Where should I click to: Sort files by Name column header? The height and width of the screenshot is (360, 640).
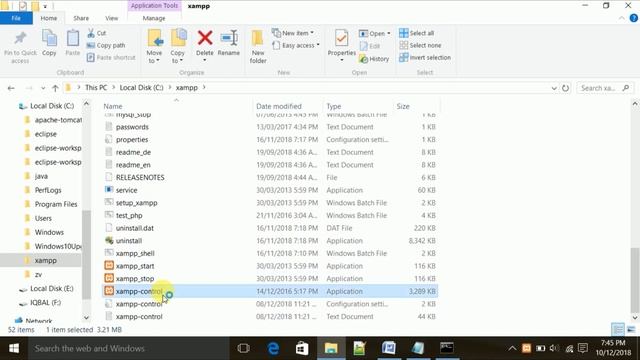tap(113, 106)
